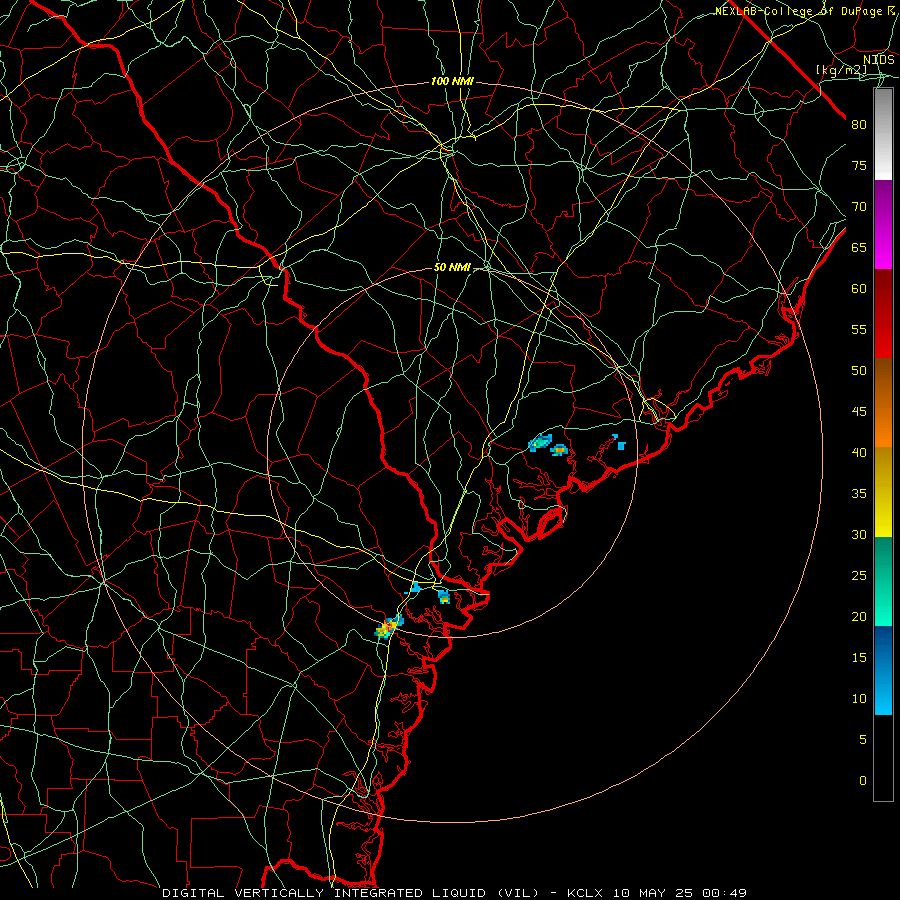Click the yellow-red storm cell on the 50 NMI ring
The image size is (900, 900).
click(389, 627)
